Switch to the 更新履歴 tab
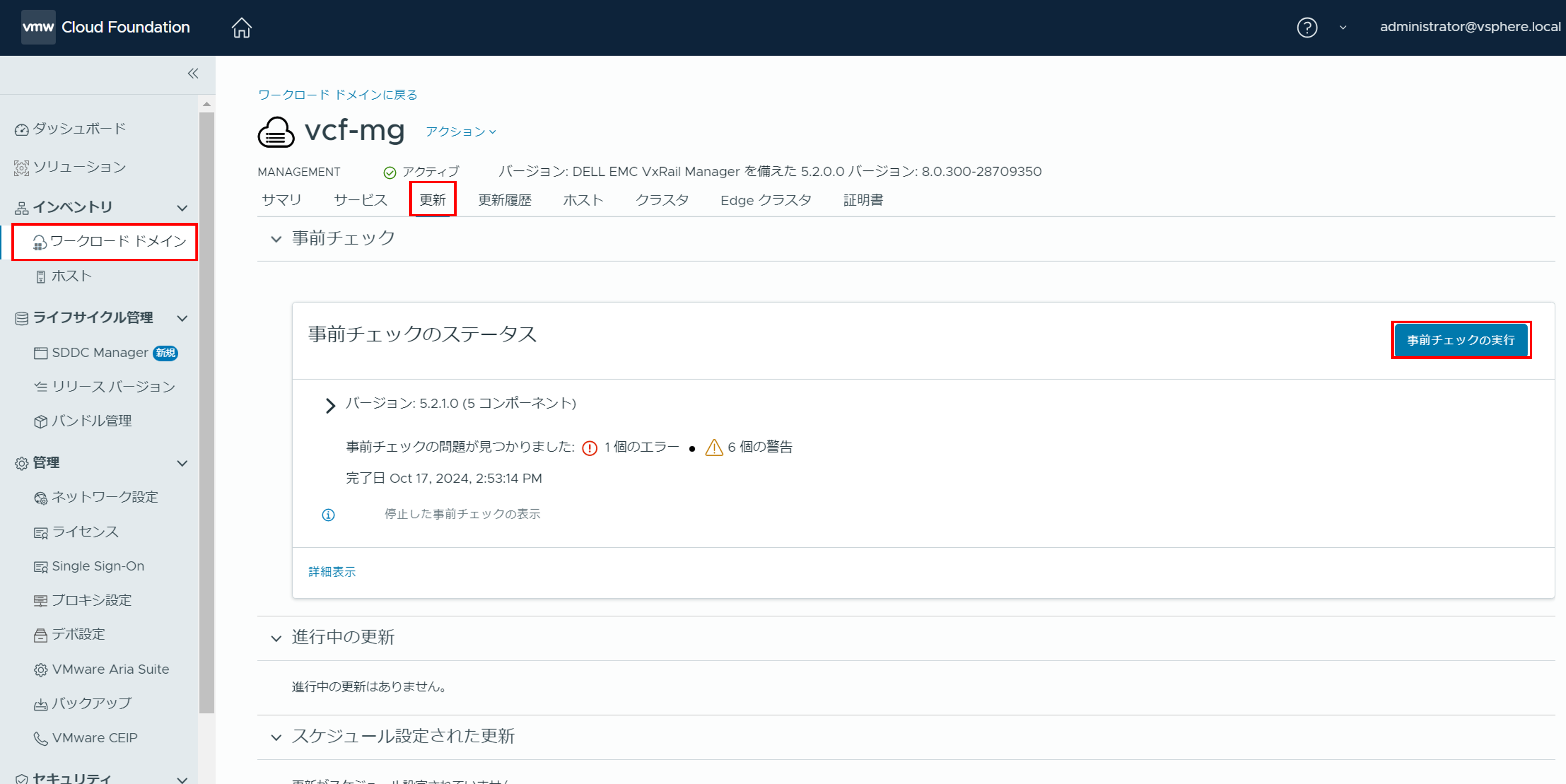 505,200
